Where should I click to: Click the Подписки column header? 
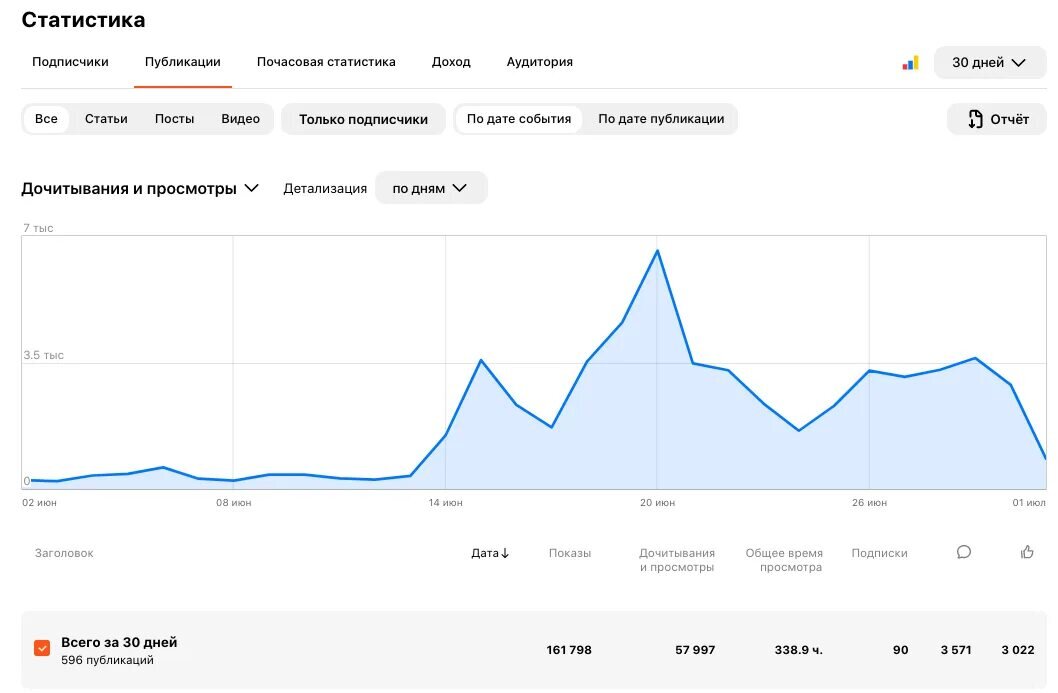pyautogui.click(x=879, y=553)
